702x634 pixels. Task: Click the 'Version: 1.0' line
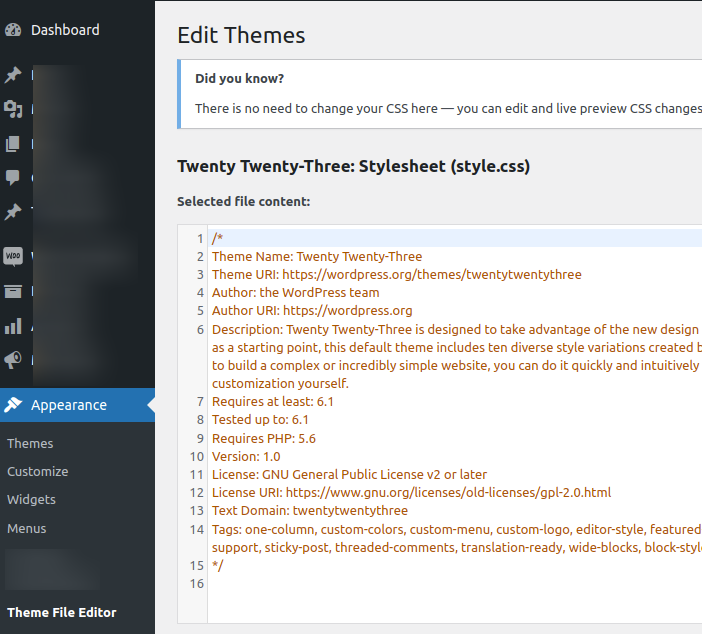pos(246,456)
